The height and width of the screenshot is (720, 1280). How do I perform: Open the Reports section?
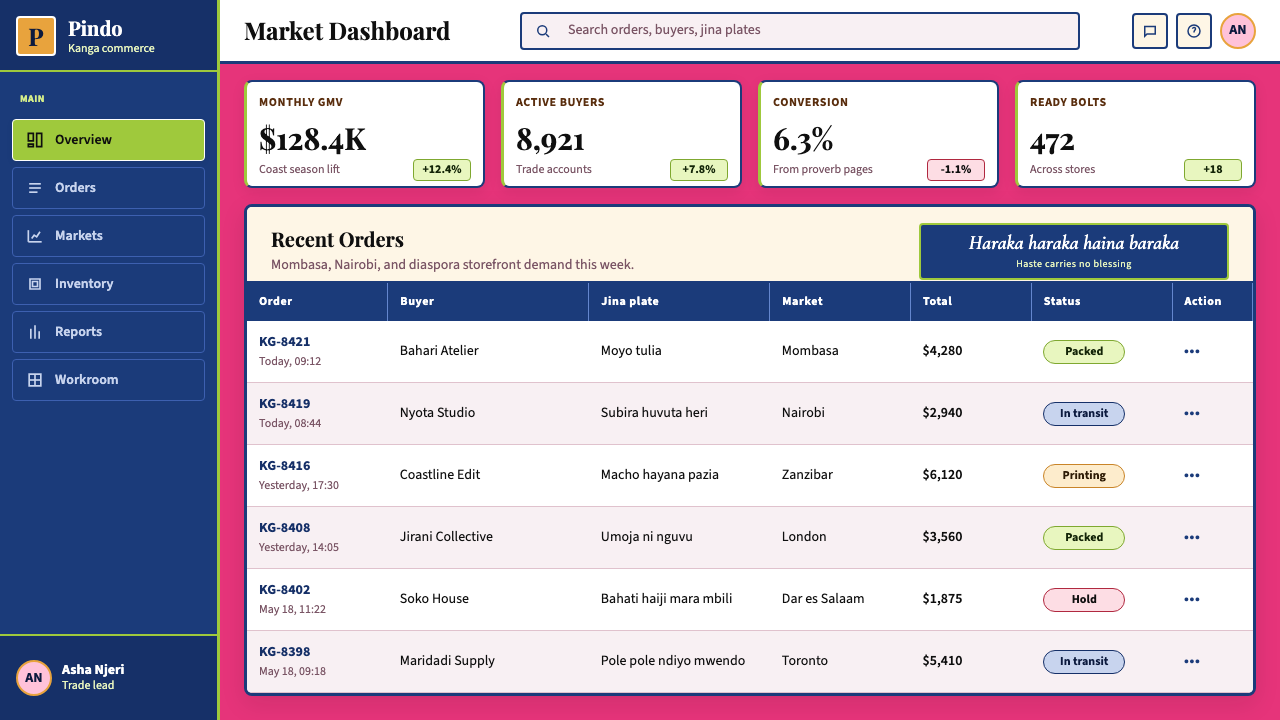click(x=108, y=332)
